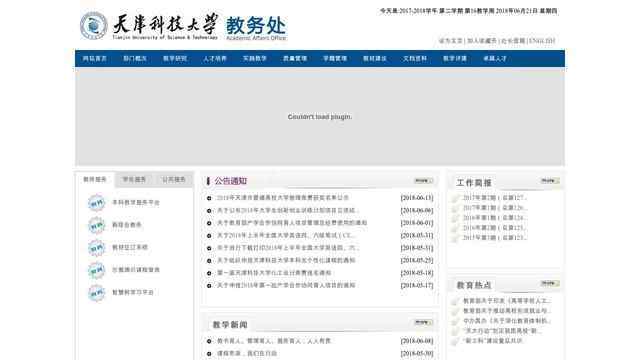This screenshot has width=640, height=360.
Task: Click the page icon beside "新工科"建设复旦共识
Action: 455,341
